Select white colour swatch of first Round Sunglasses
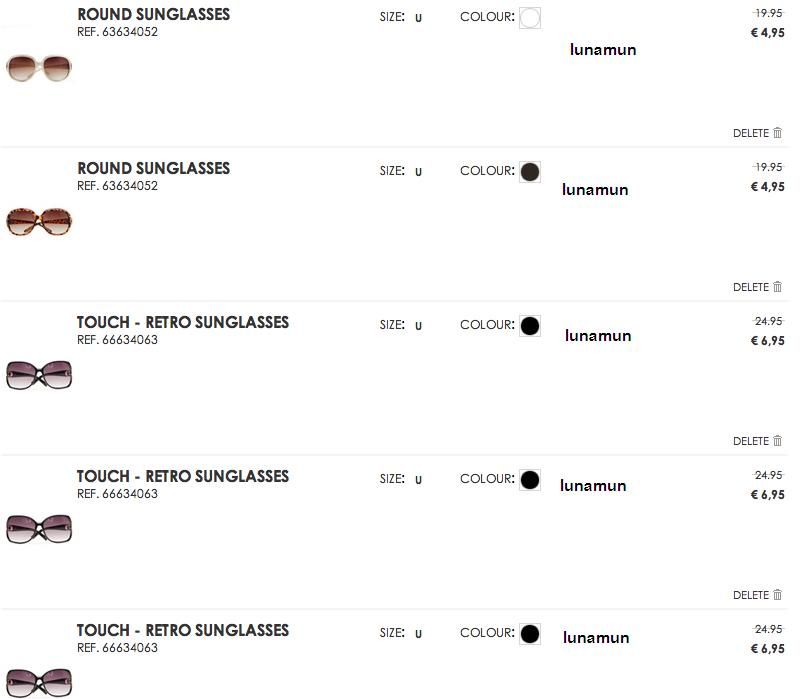The width and height of the screenshot is (805, 699). pyautogui.click(x=530, y=18)
